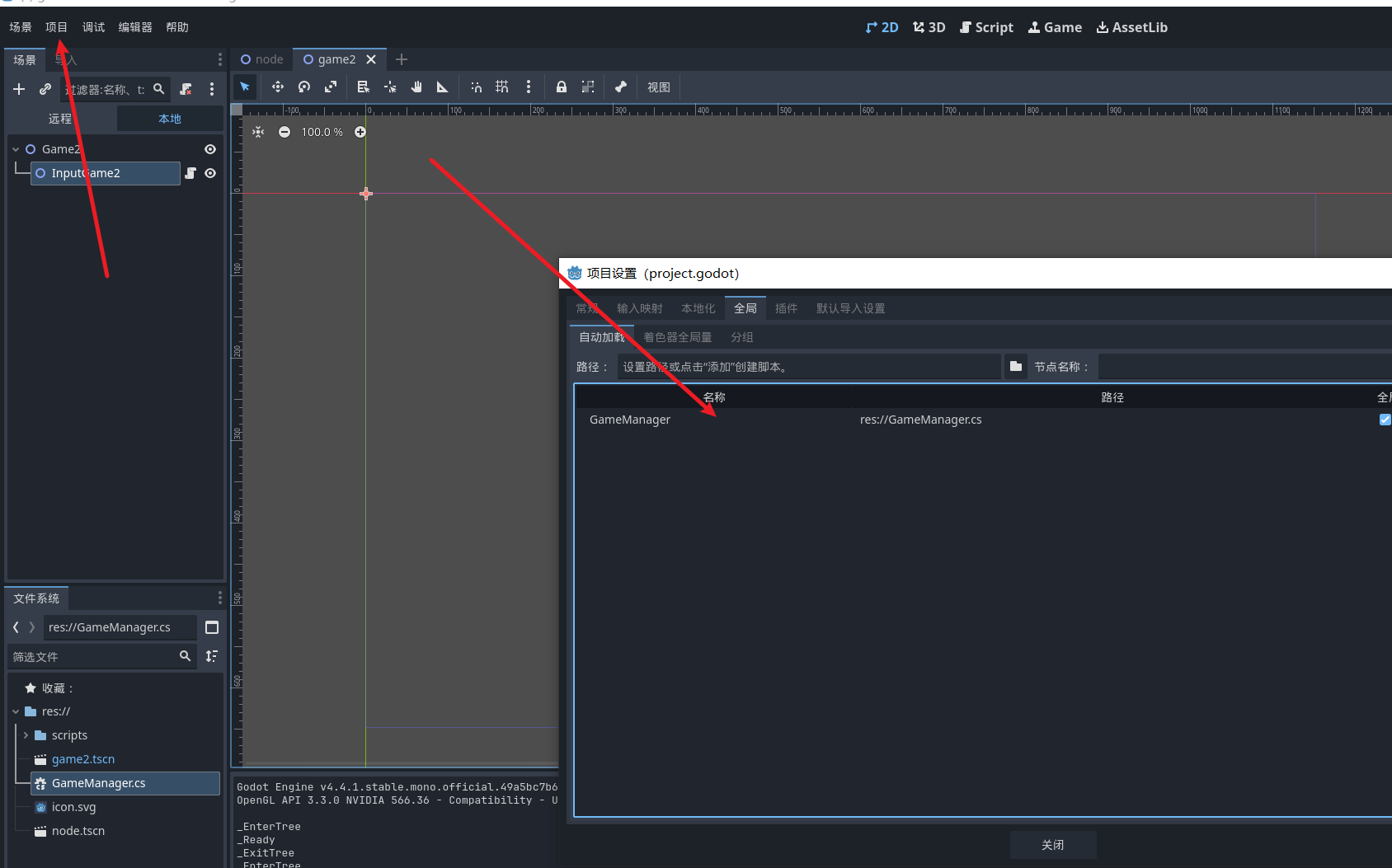
Task: Switch to Script workspace
Action: 986,27
